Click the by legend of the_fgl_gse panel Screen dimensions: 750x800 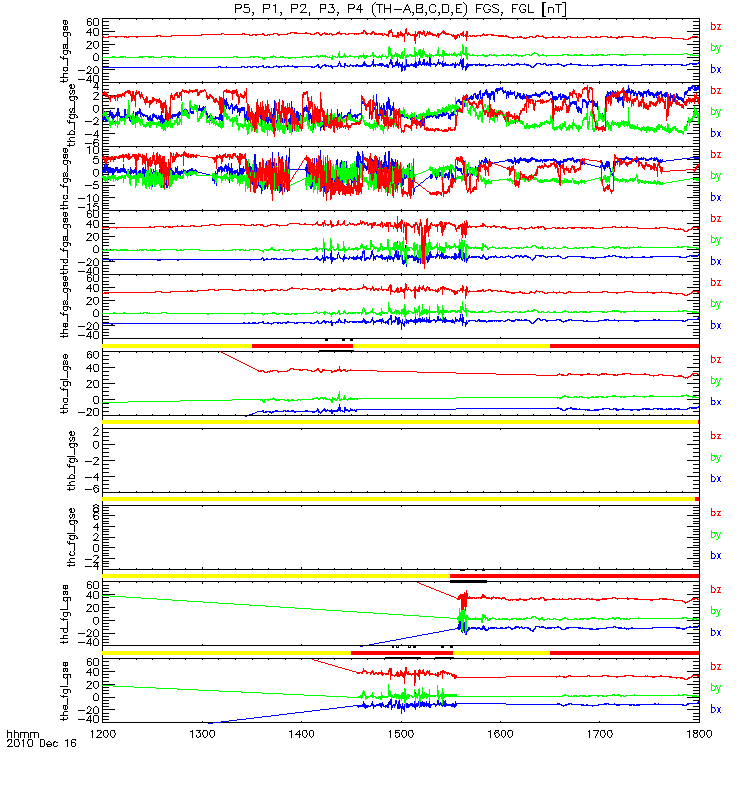(x=716, y=688)
